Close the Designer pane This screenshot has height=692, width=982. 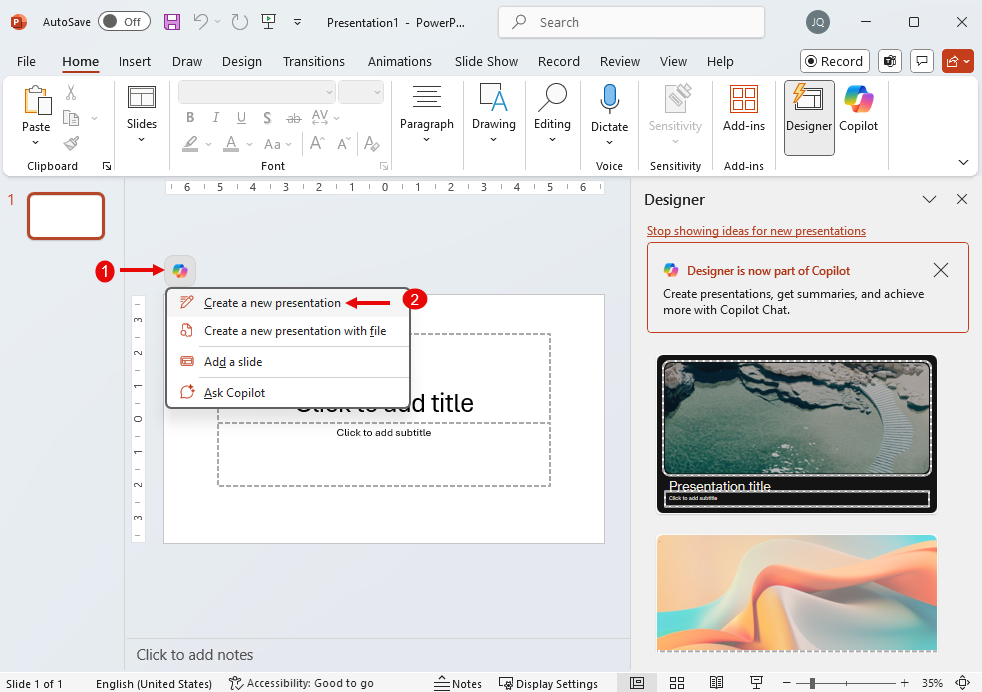click(962, 199)
